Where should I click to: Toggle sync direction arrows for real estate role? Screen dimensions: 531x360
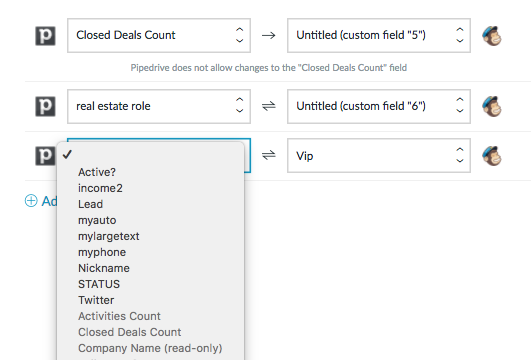[x=269, y=106]
